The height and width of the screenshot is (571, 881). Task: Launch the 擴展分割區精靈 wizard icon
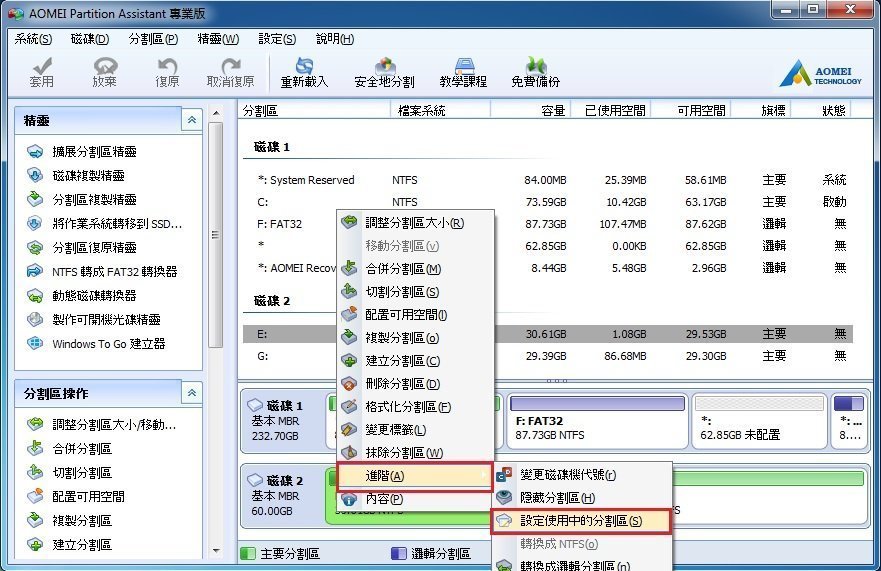coord(35,152)
